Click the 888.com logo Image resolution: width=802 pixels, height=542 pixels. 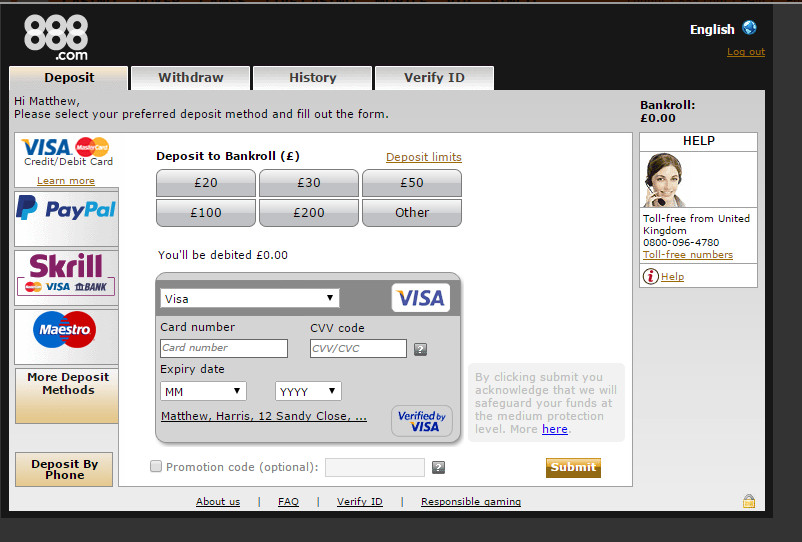(56, 37)
